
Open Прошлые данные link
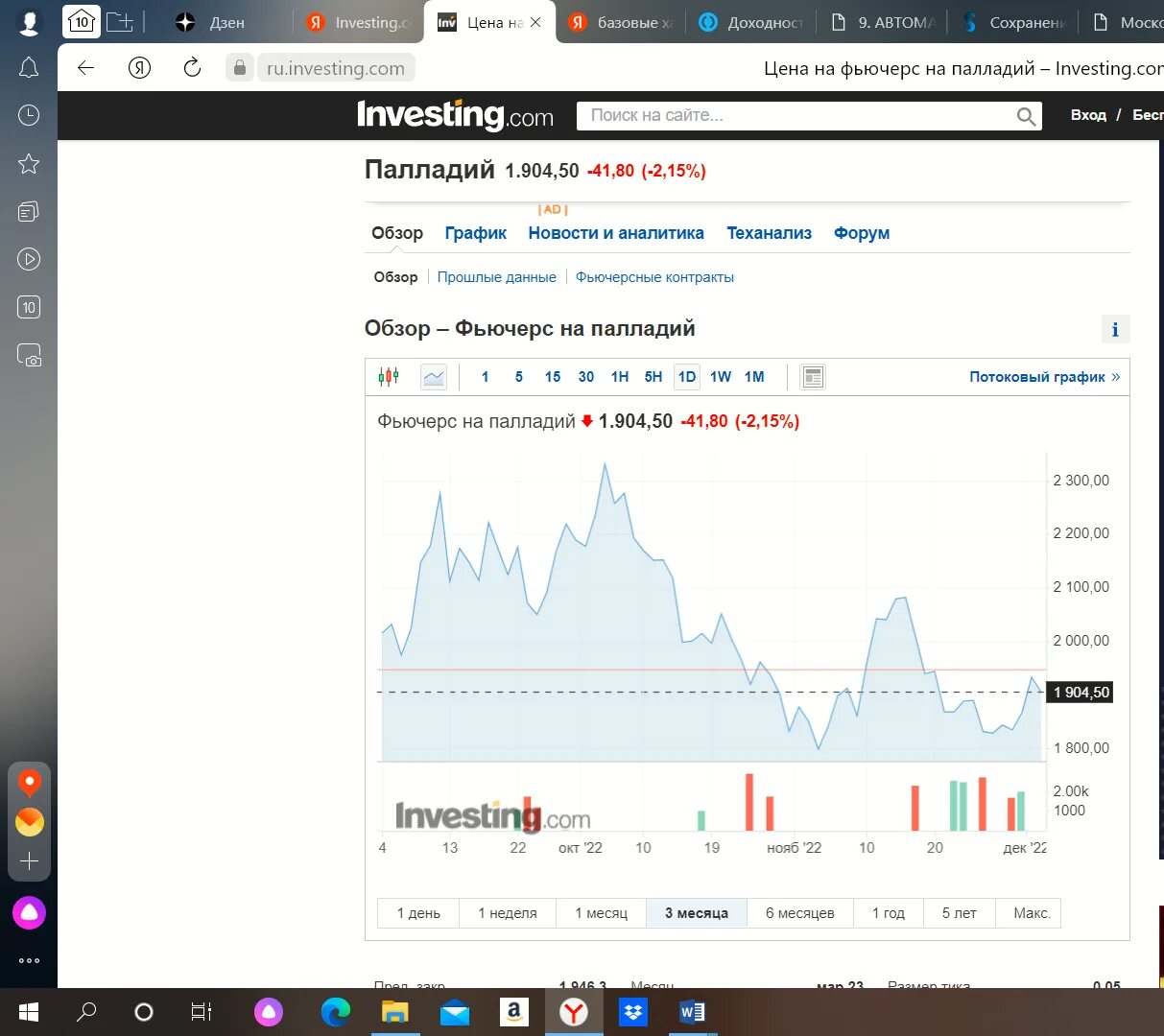pyautogui.click(x=497, y=277)
